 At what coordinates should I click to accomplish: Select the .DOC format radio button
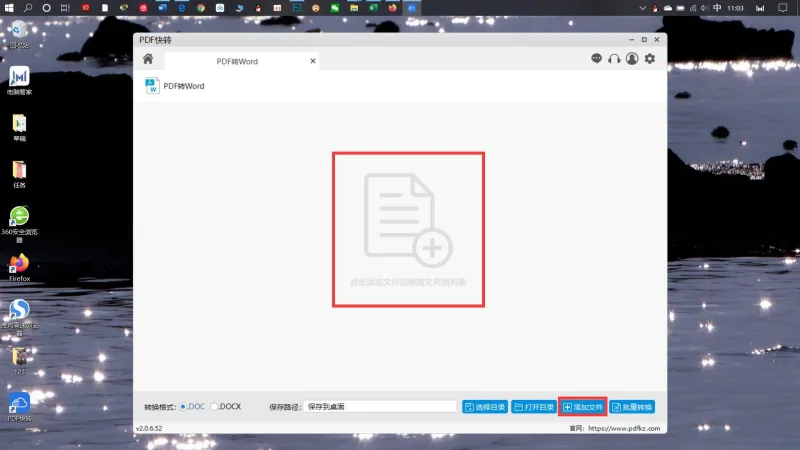coord(183,407)
